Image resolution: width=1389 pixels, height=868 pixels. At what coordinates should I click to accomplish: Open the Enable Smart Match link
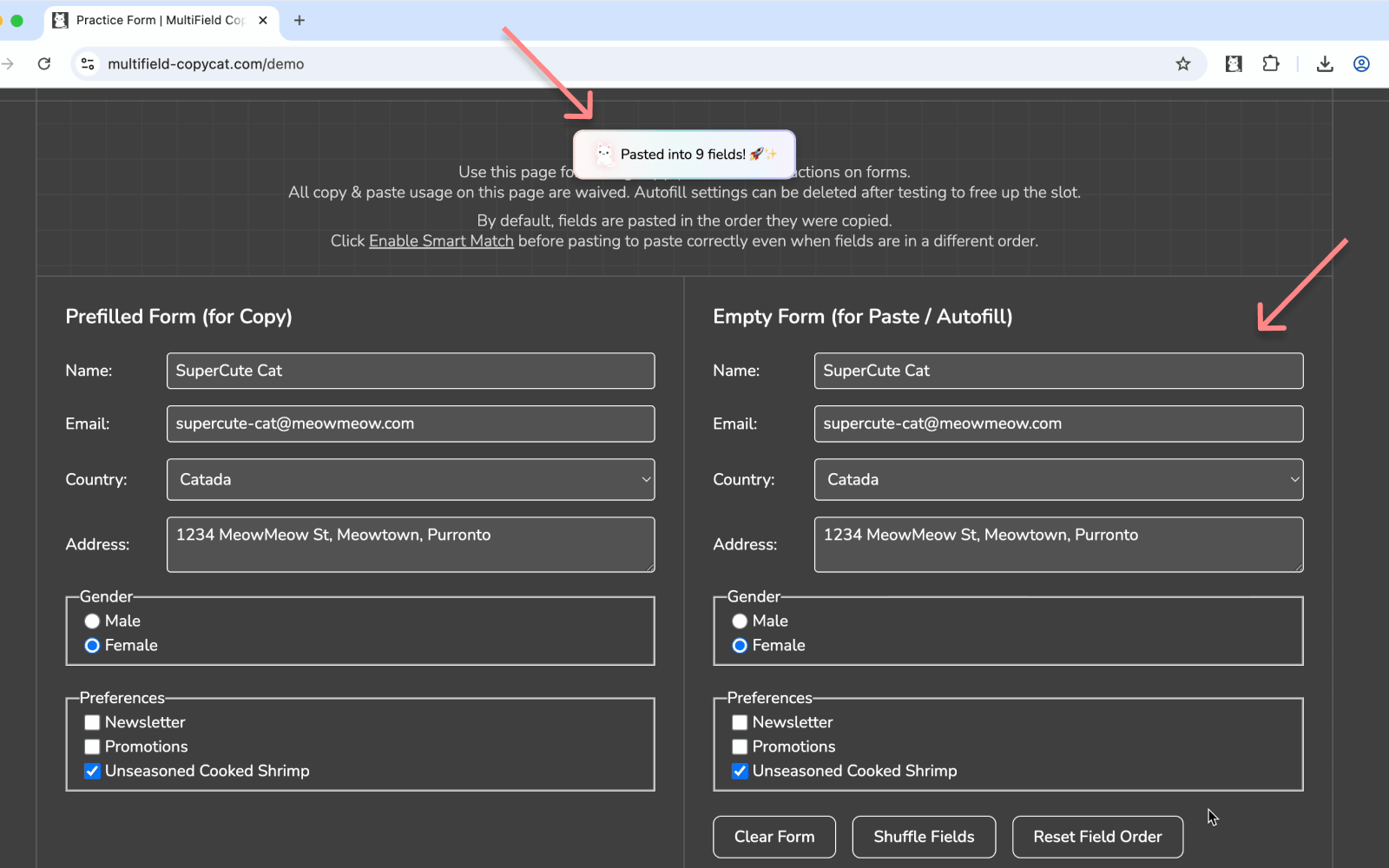click(441, 240)
